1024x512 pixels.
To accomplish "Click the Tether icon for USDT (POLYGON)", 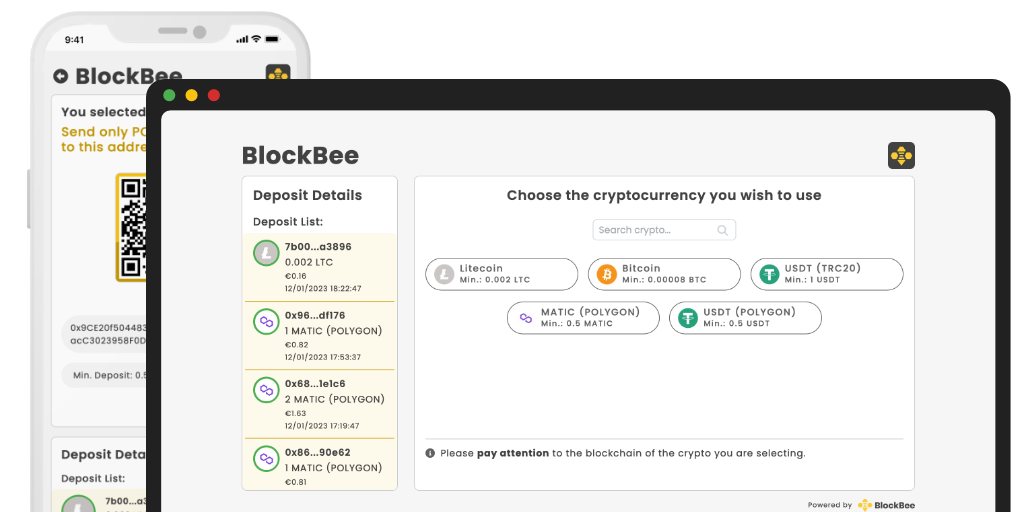I will click(688, 318).
